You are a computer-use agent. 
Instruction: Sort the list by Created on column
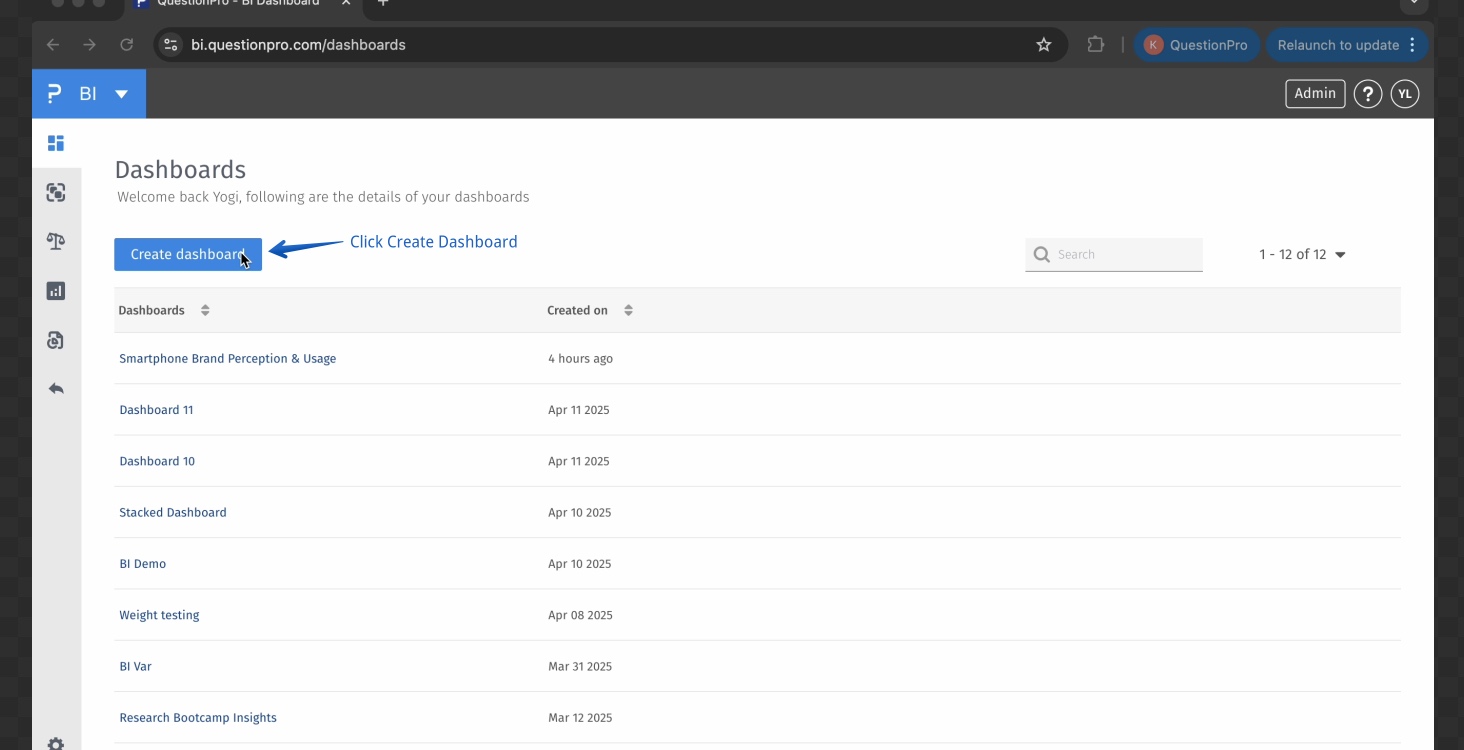(x=628, y=310)
